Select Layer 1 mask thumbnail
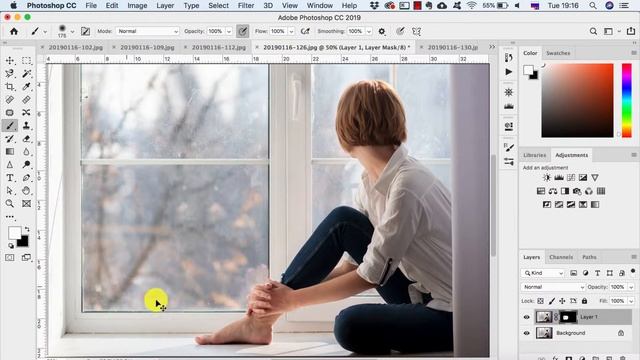The height and width of the screenshot is (360, 640). [568, 317]
